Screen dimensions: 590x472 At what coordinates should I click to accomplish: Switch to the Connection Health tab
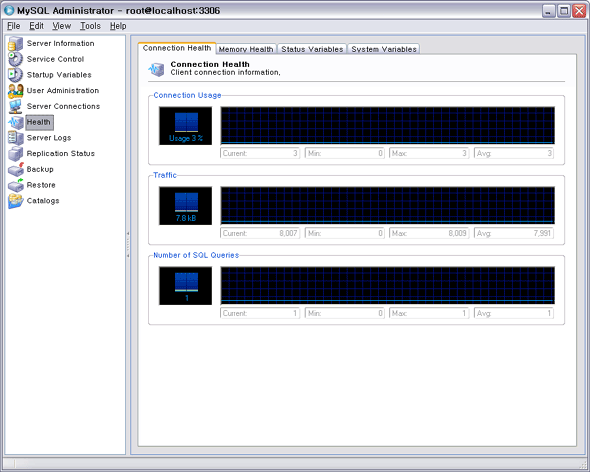(x=177, y=48)
